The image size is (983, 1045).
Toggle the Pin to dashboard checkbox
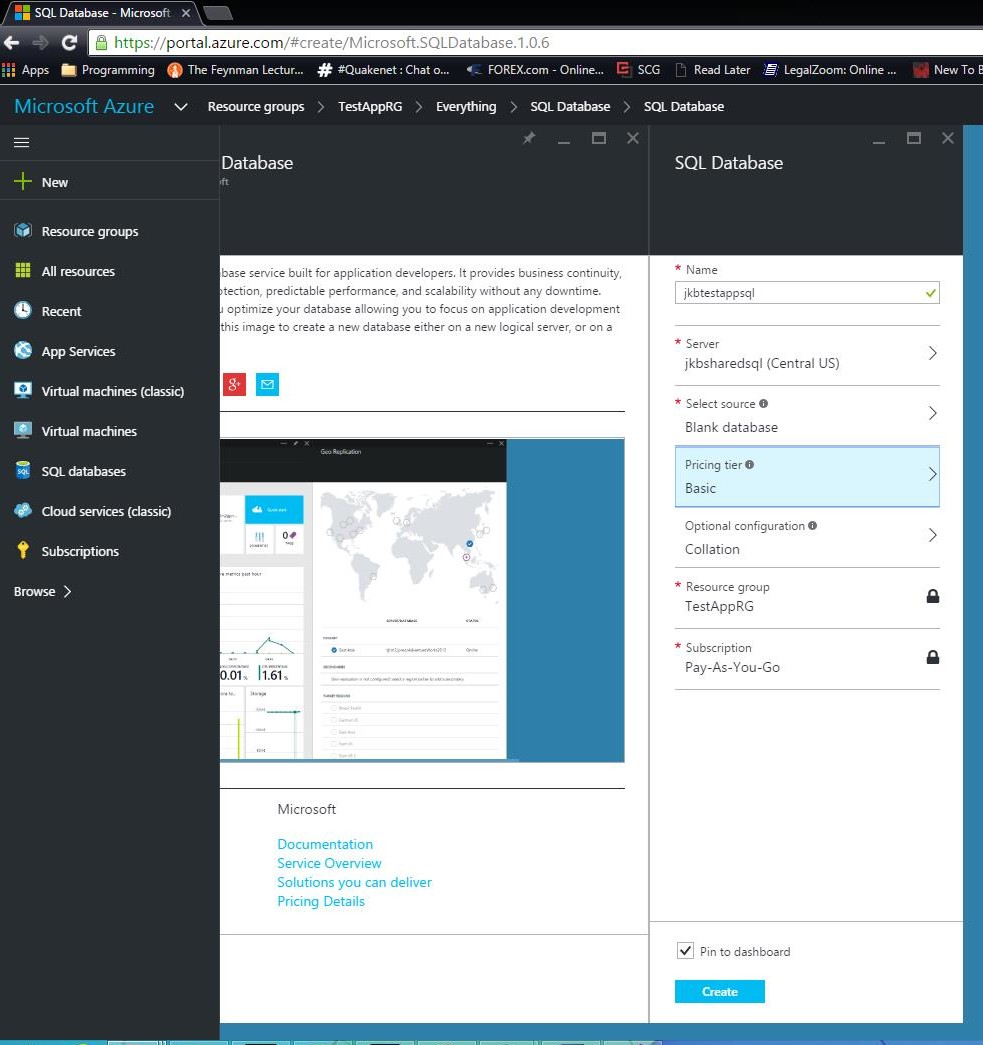click(x=685, y=950)
